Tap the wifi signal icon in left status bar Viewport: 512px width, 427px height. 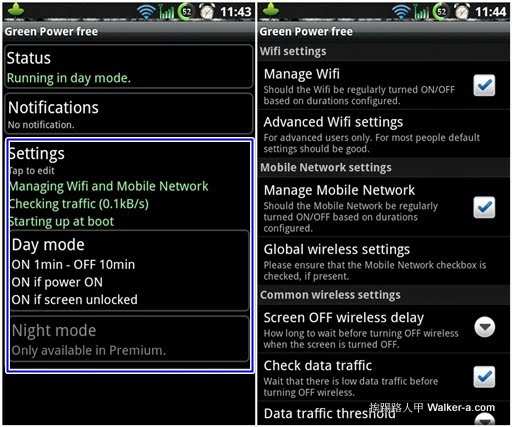(x=146, y=12)
